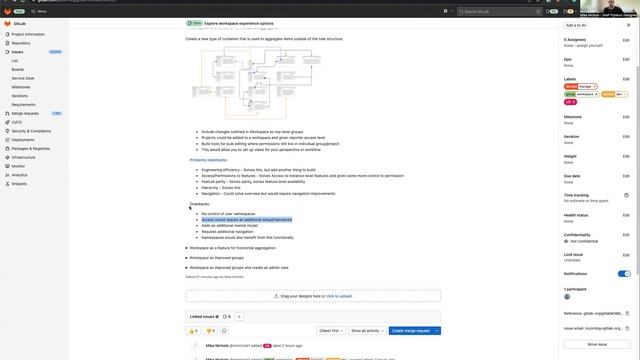Click the Packages & Registries icon

coord(7,149)
